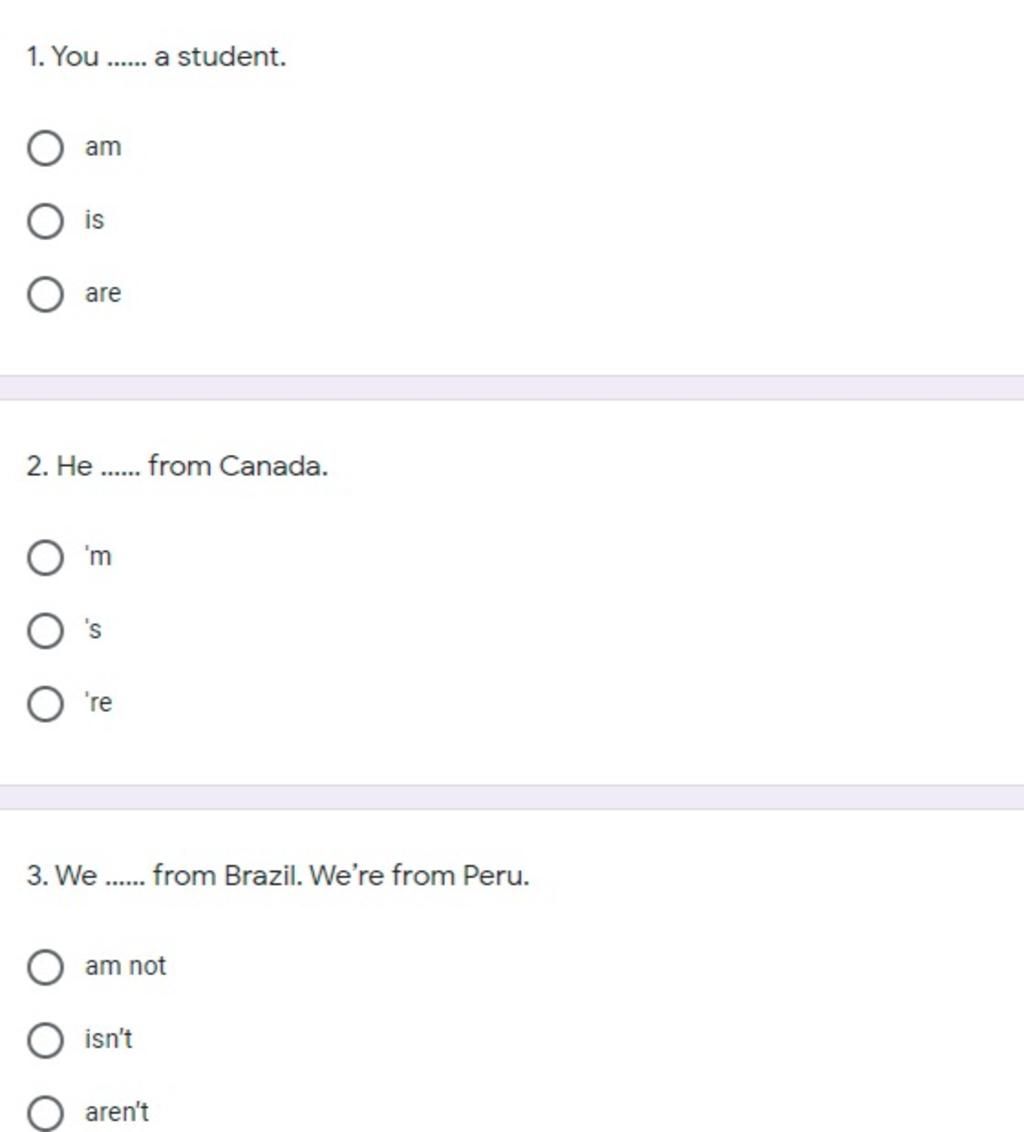Select the 'am' radio button for question 1
This screenshot has width=1024, height=1132.
pos(45,148)
